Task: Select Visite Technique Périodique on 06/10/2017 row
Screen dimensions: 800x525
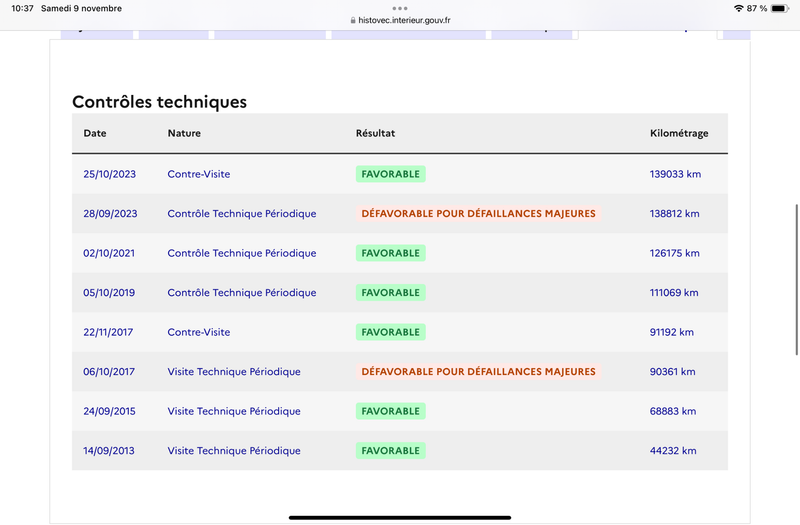Action: (x=234, y=371)
